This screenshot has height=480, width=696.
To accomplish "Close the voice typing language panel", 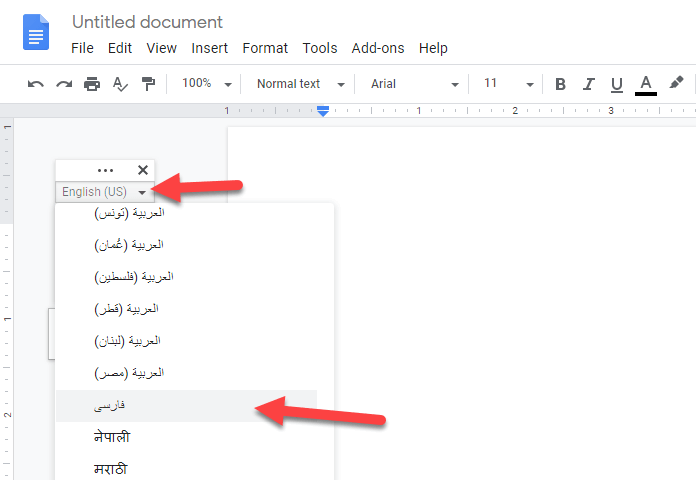I will pos(143,170).
